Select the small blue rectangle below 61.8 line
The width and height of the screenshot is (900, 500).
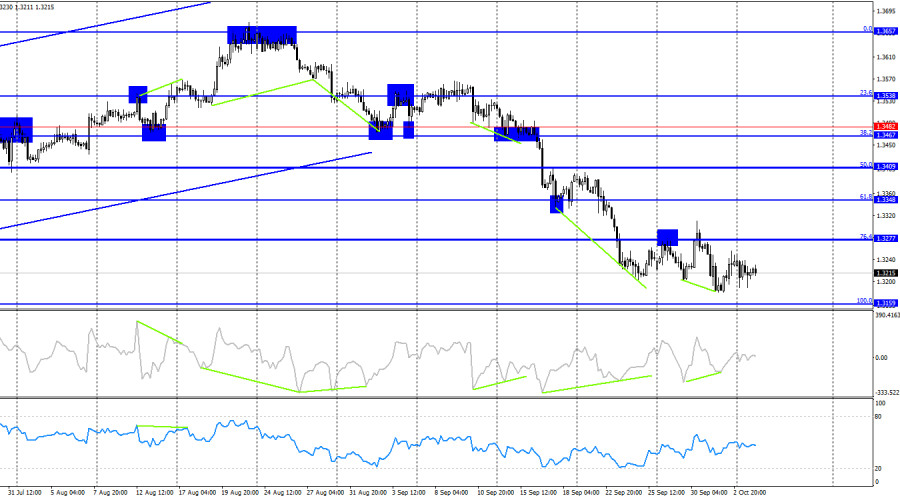click(x=556, y=204)
